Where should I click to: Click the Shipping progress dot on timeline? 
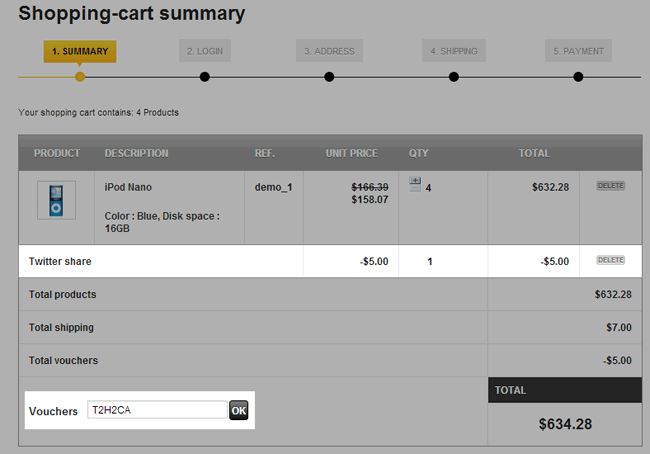click(453, 77)
